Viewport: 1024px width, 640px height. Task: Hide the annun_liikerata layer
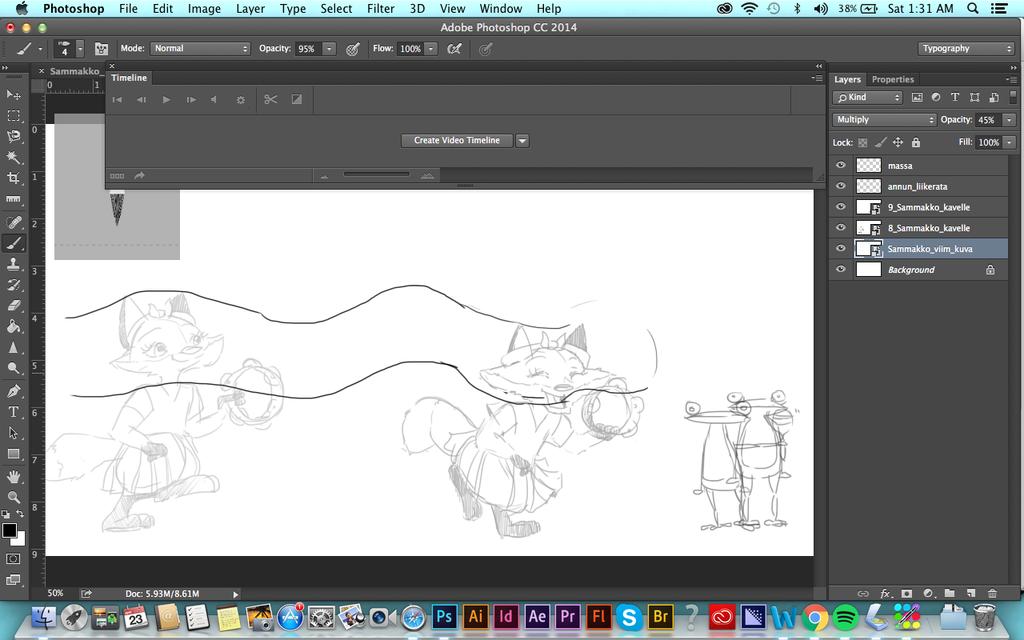[840, 186]
